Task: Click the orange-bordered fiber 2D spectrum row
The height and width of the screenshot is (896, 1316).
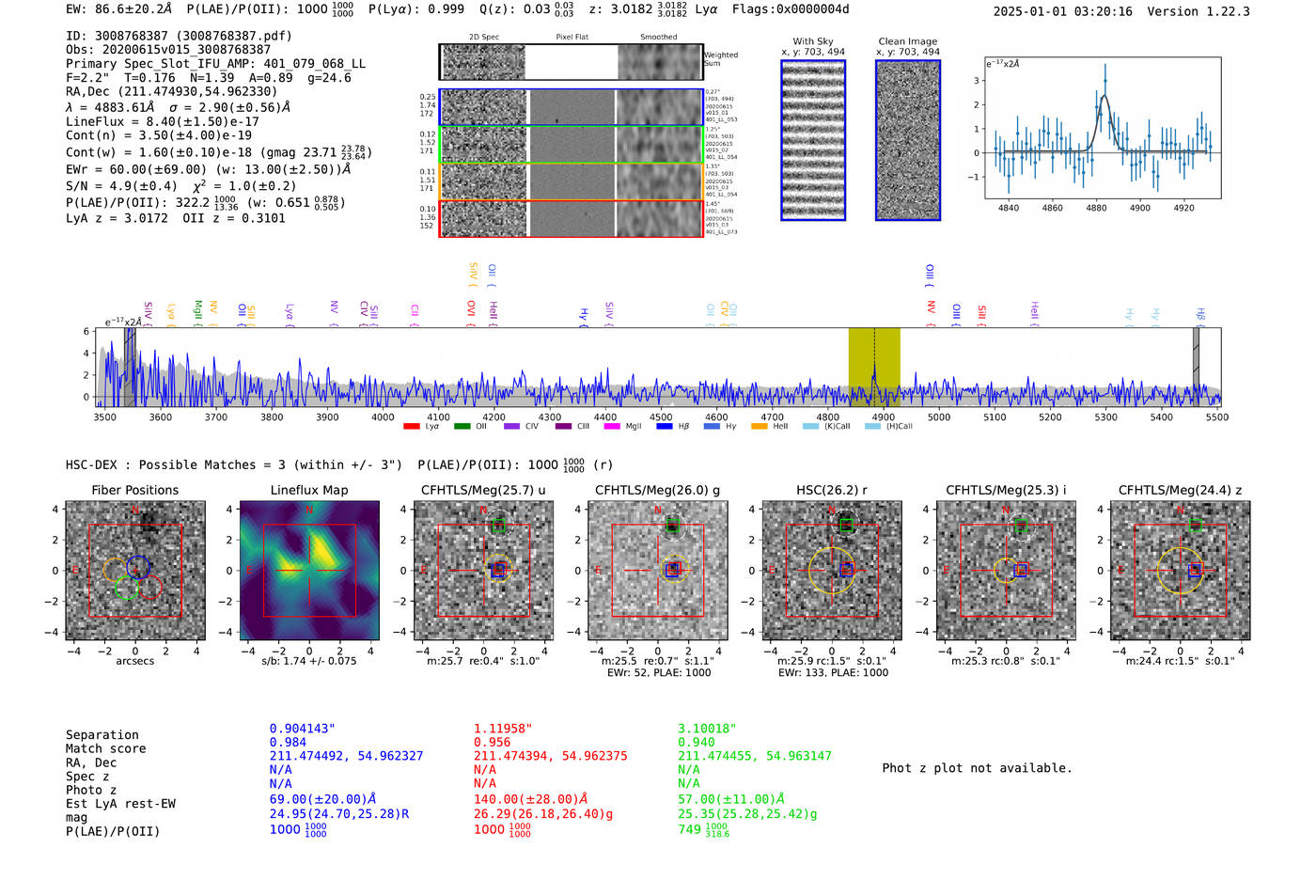Action: pos(571,181)
